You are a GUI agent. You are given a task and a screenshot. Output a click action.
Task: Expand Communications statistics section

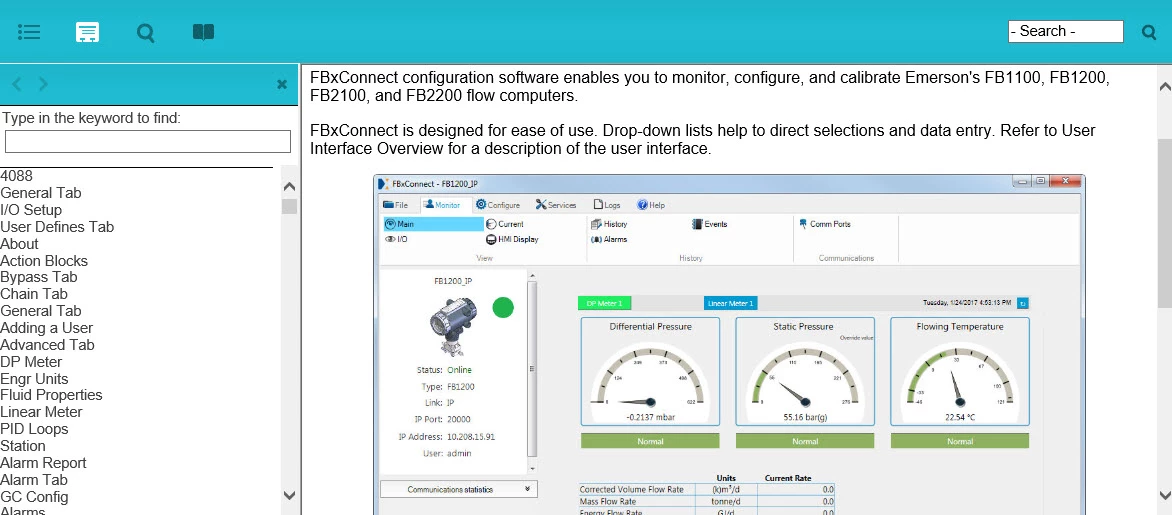click(x=459, y=489)
